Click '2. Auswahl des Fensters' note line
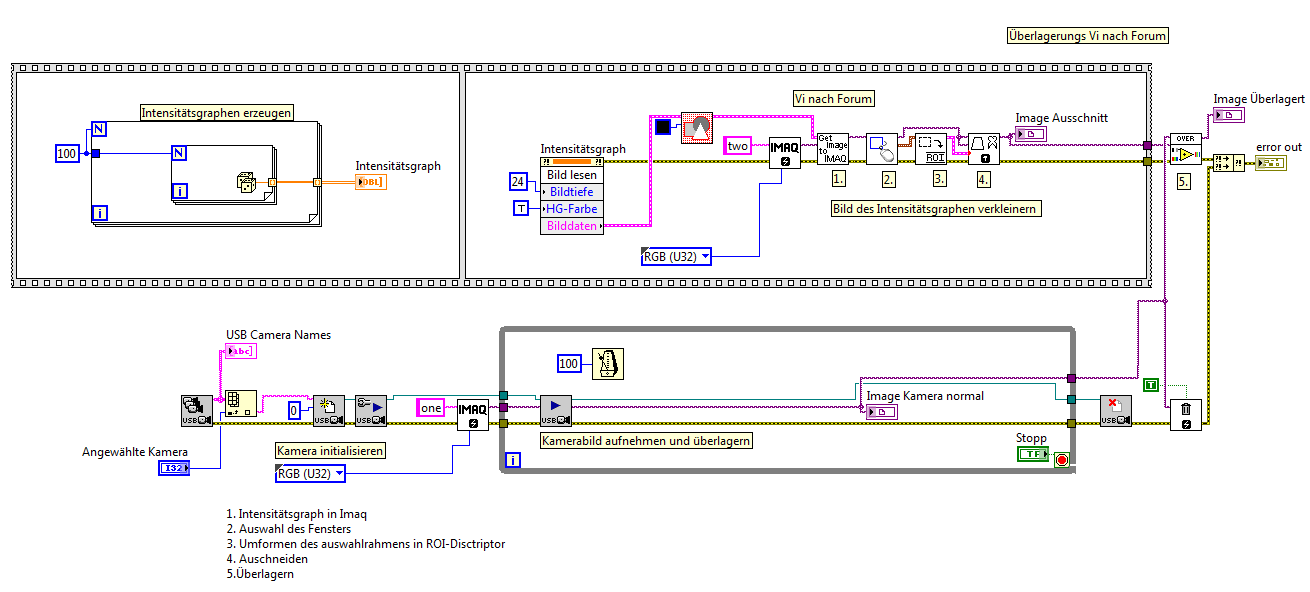This screenshot has width=1310, height=592. (289, 529)
